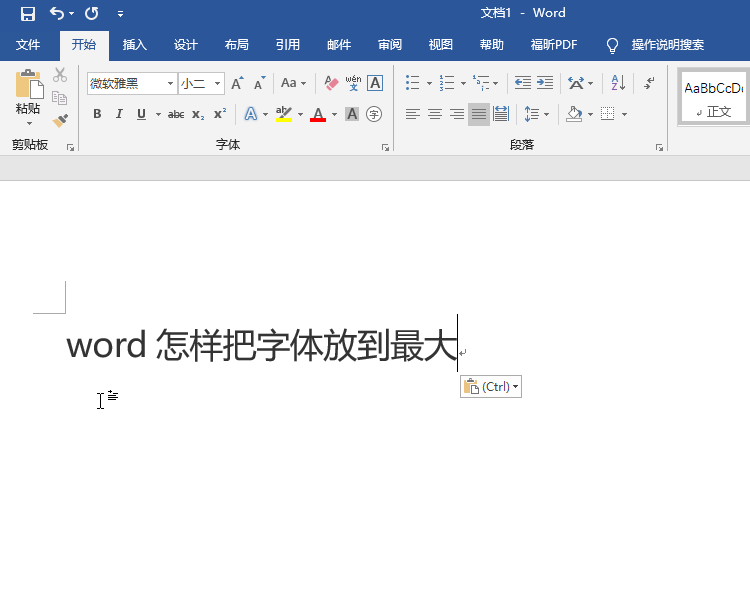Toggle show/hide paragraph marks

tap(649, 83)
